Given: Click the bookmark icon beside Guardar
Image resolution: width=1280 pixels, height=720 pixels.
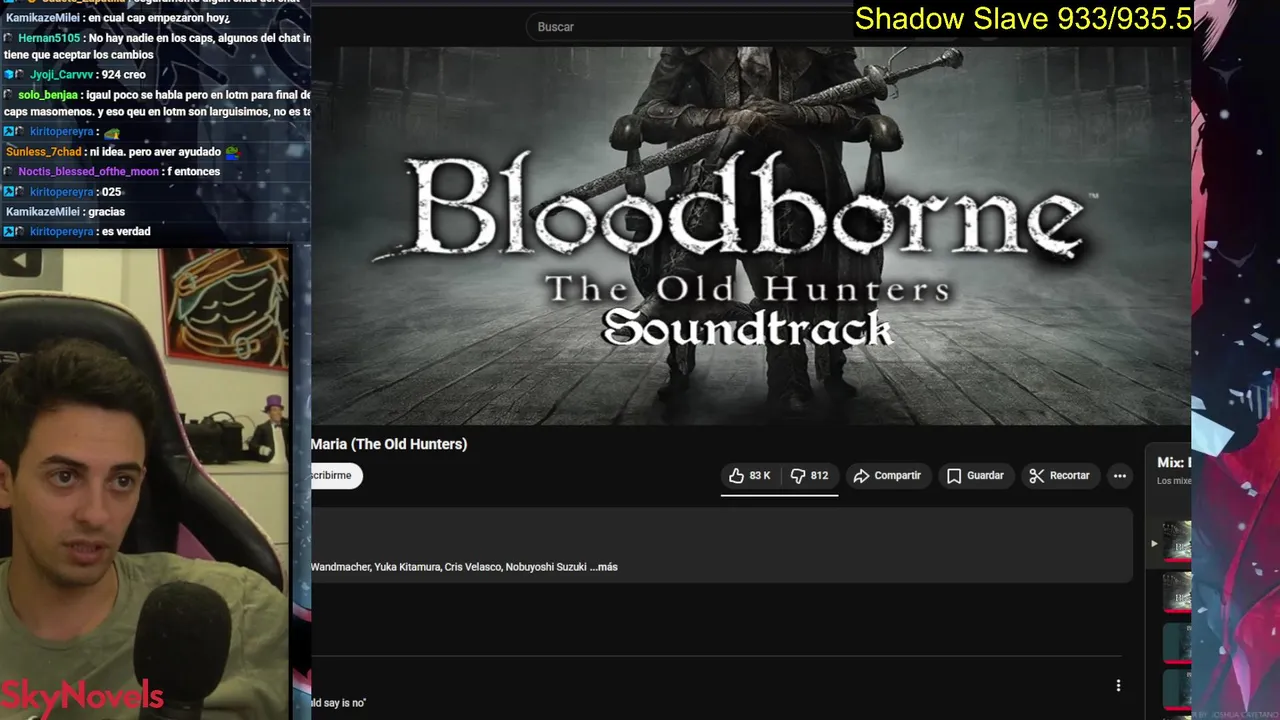Looking at the screenshot, I should tap(954, 476).
